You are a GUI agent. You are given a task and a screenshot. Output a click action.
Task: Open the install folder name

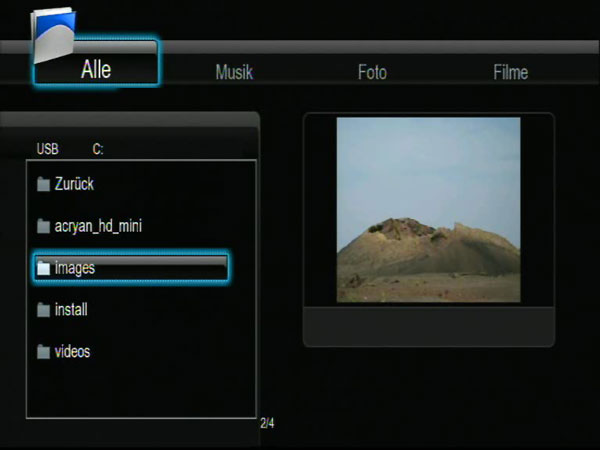(71, 310)
